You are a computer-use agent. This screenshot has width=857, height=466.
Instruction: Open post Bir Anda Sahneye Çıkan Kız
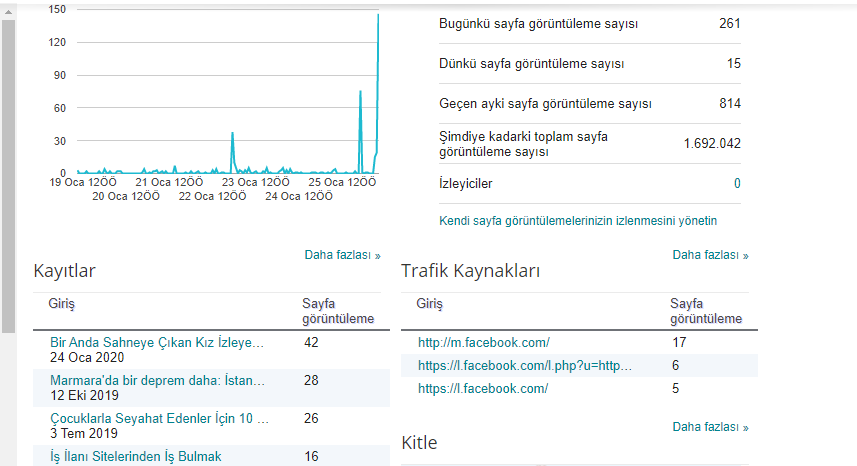point(157,343)
